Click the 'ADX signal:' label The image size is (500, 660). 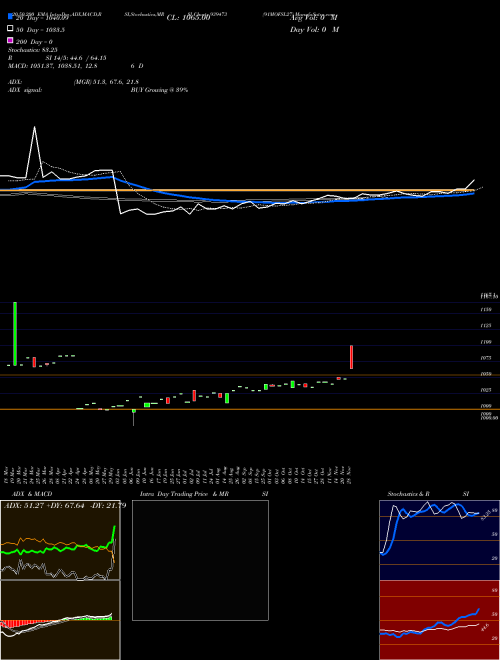pyautogui.click(x=25, y=90)
